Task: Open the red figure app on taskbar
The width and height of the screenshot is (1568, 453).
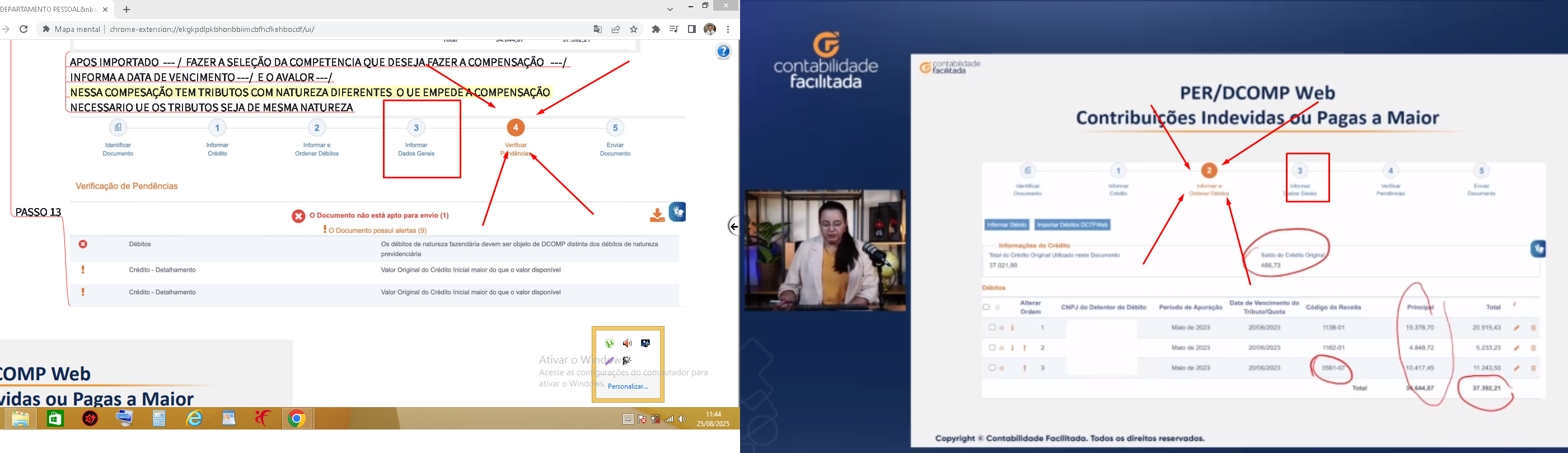Action: (263, 419)
